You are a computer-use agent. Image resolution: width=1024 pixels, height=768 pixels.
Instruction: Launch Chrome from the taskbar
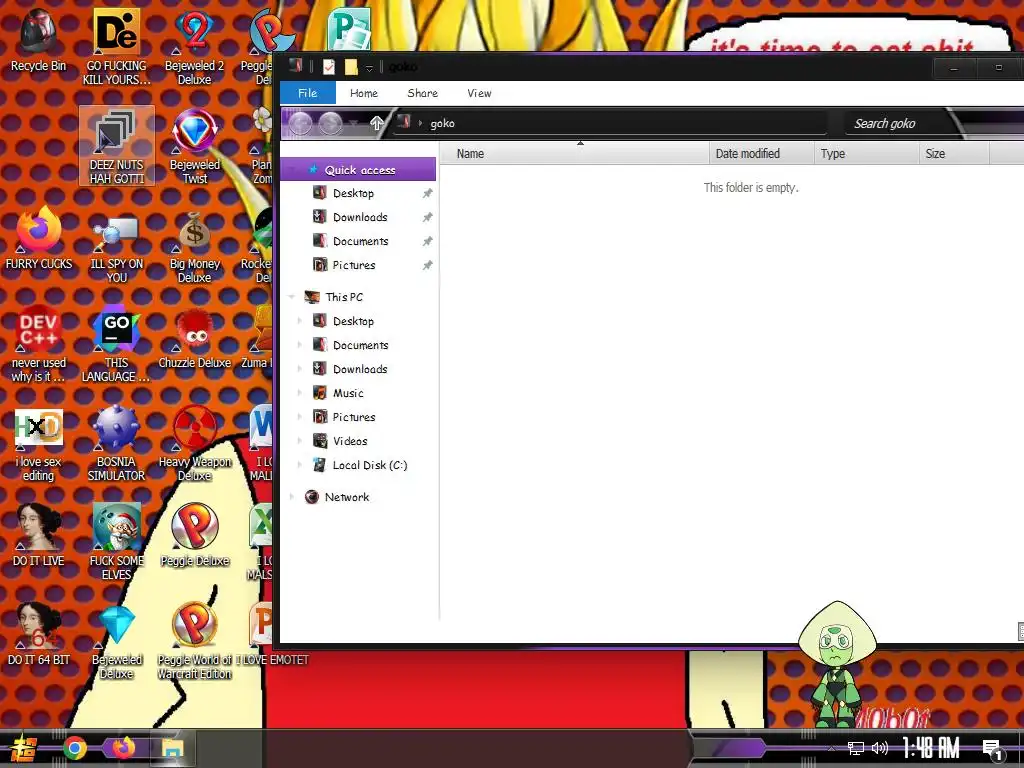(x=74, y=748)
